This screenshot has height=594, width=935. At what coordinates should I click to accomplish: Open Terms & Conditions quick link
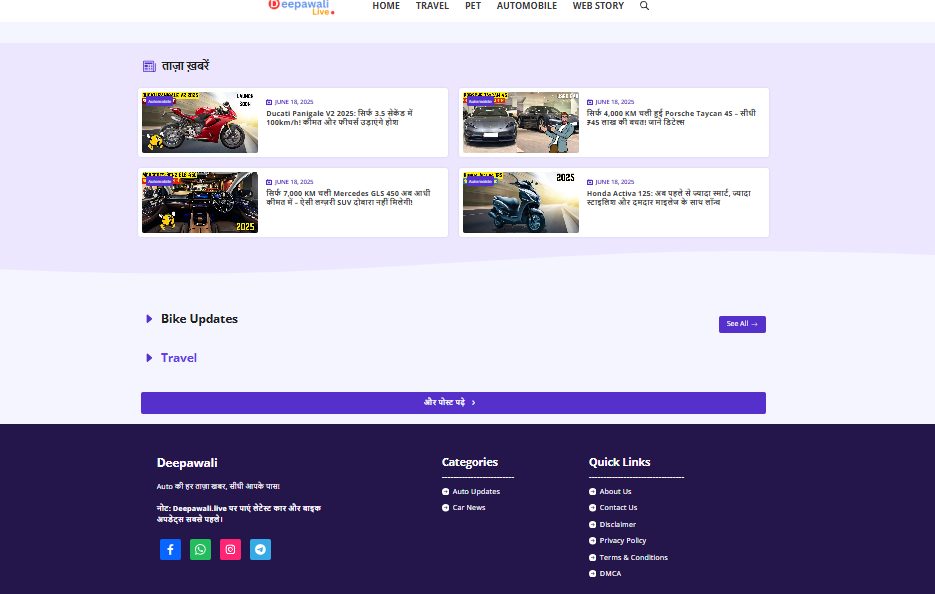point(633,558)
